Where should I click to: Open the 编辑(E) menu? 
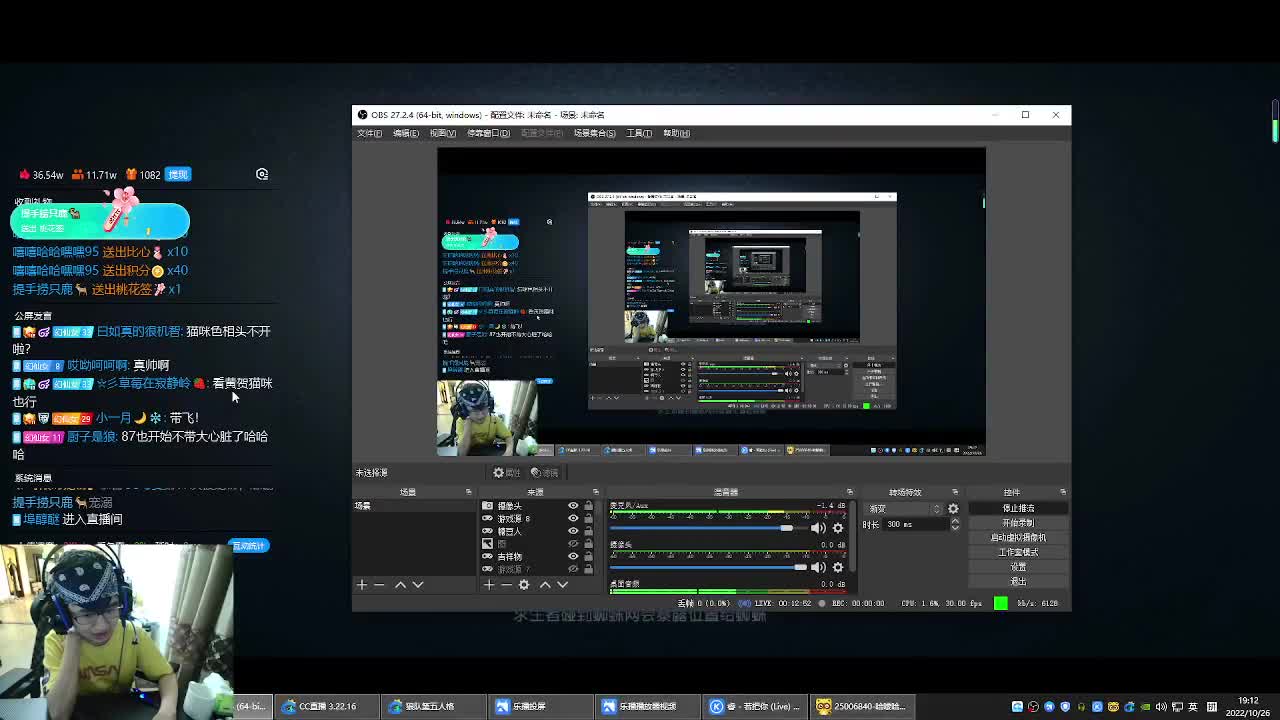(405, 133)
